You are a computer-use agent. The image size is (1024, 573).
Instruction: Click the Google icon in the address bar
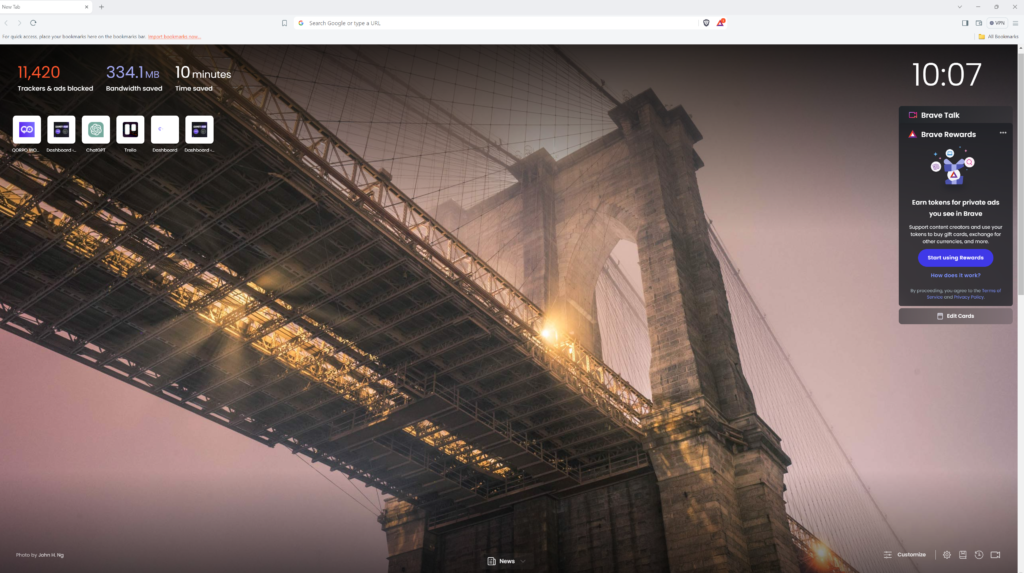(301, 23)
